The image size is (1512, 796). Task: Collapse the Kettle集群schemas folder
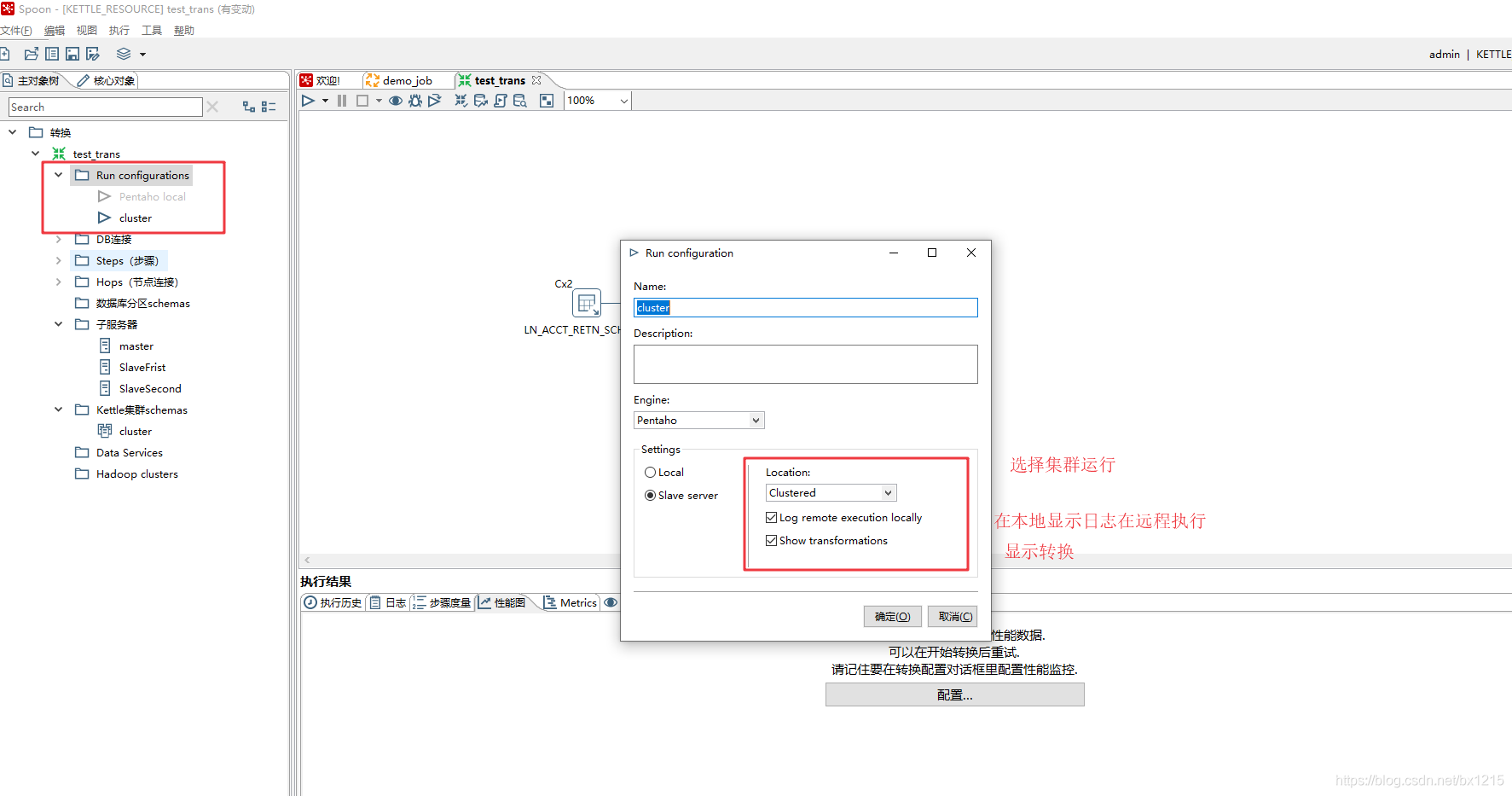(x=59, y=410)
